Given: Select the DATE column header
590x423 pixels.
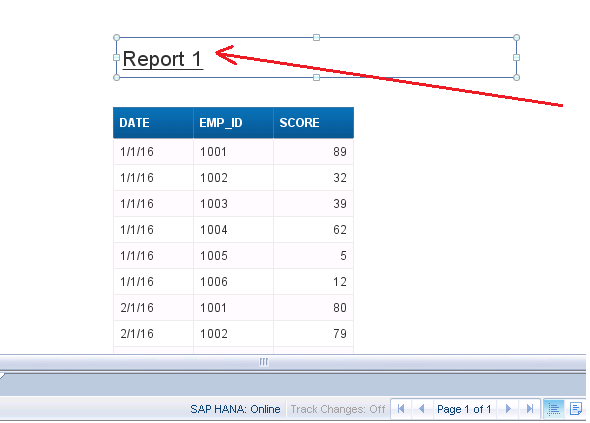Looking at the screenshot, I should click(153, 123).
